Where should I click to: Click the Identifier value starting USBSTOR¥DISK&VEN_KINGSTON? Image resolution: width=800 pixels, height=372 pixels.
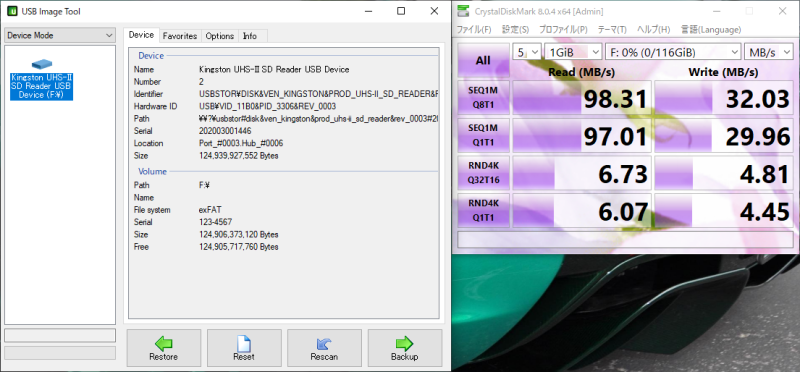(x=318, y=94)
